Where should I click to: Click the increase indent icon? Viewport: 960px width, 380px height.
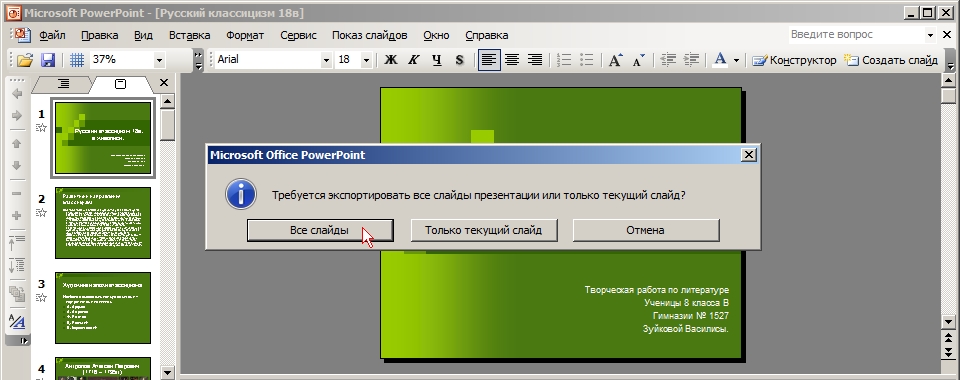(691, 60)
